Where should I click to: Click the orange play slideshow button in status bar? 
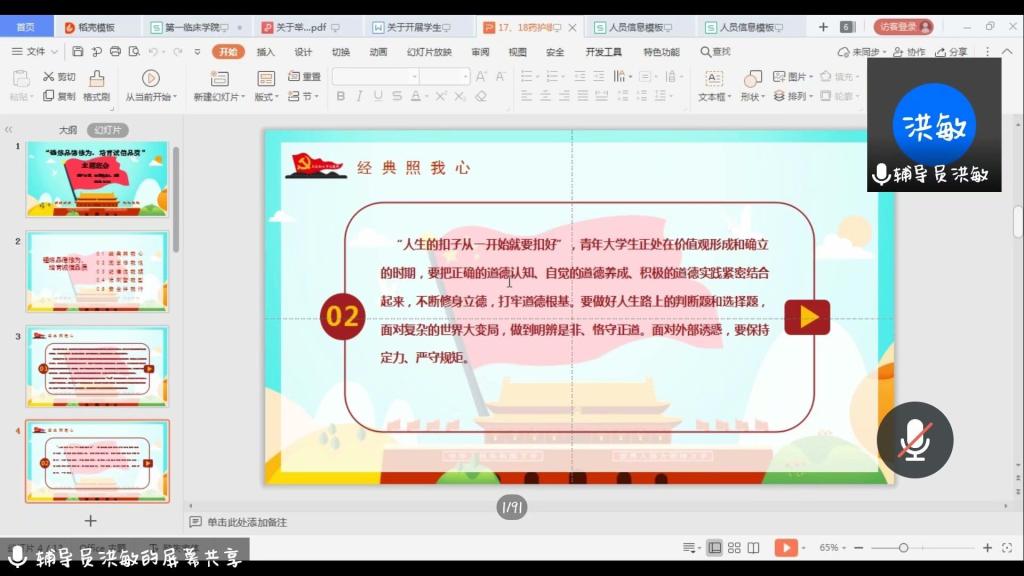(x=786, y=548)
